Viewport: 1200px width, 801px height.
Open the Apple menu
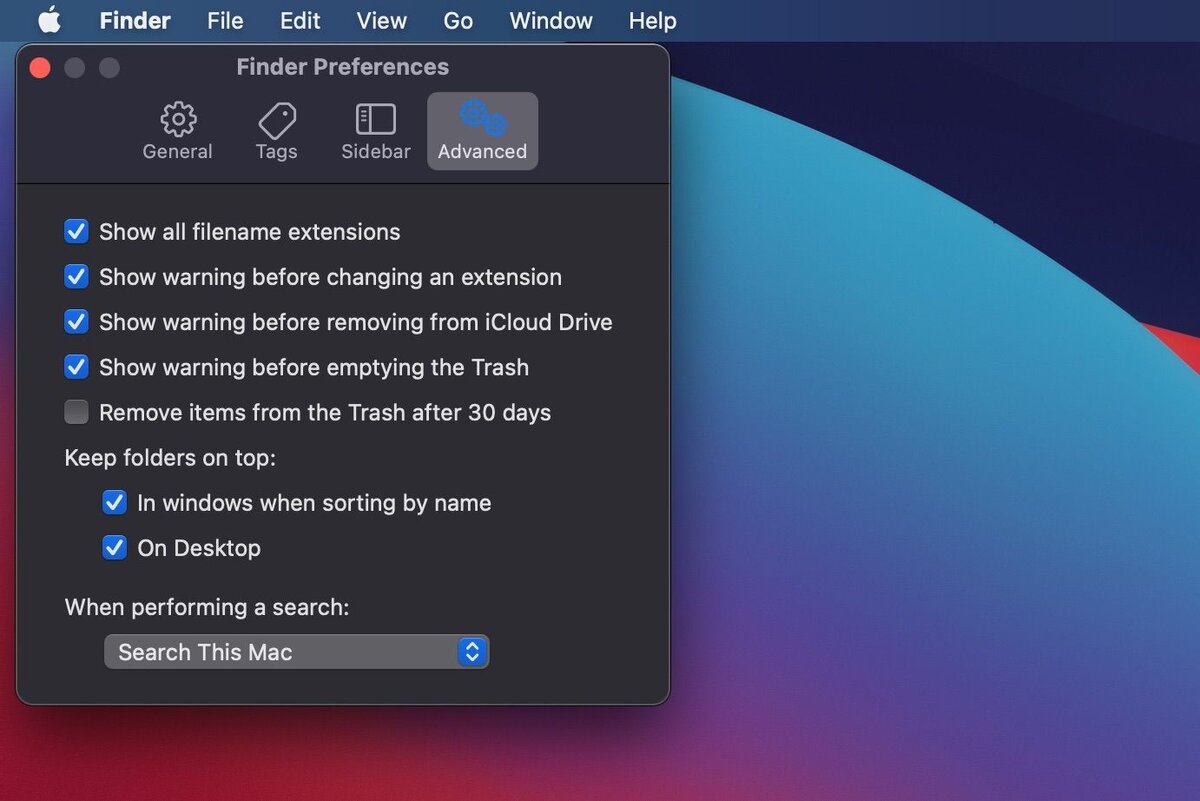click(49, 20)
